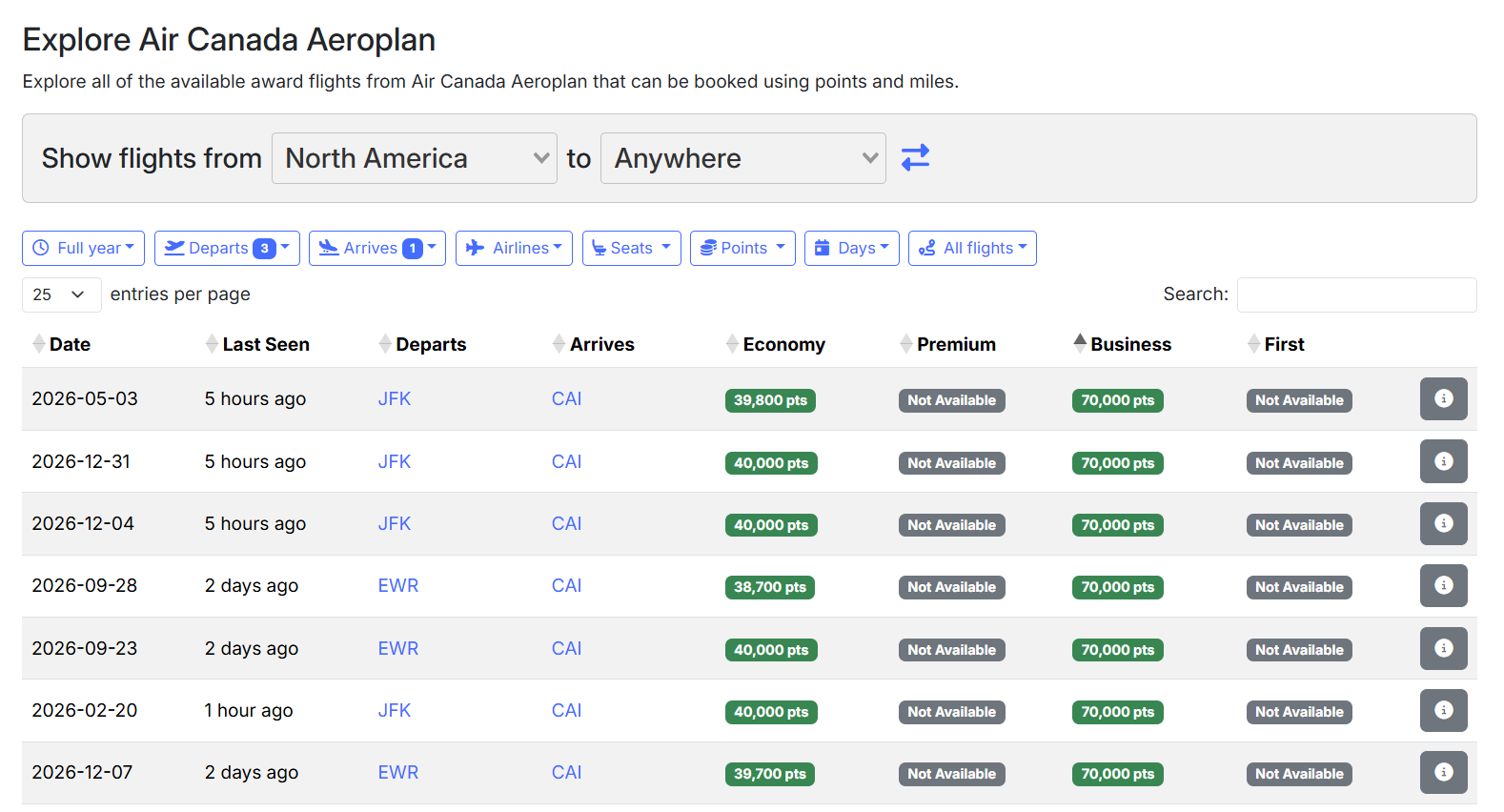
Task: Open EWR link in 2026-09-28 row
Action: (x=398, y=585)
